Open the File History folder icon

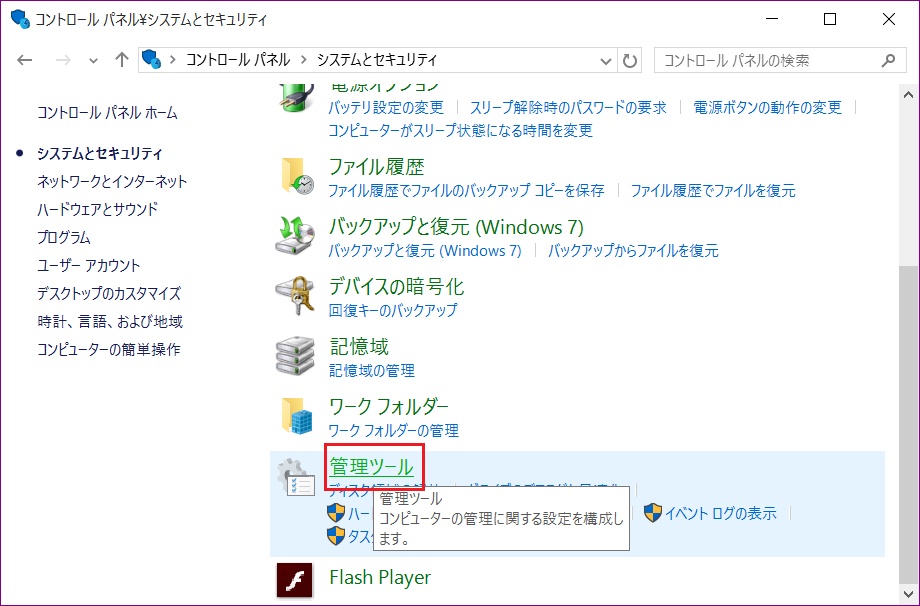(x=296, y=176)
